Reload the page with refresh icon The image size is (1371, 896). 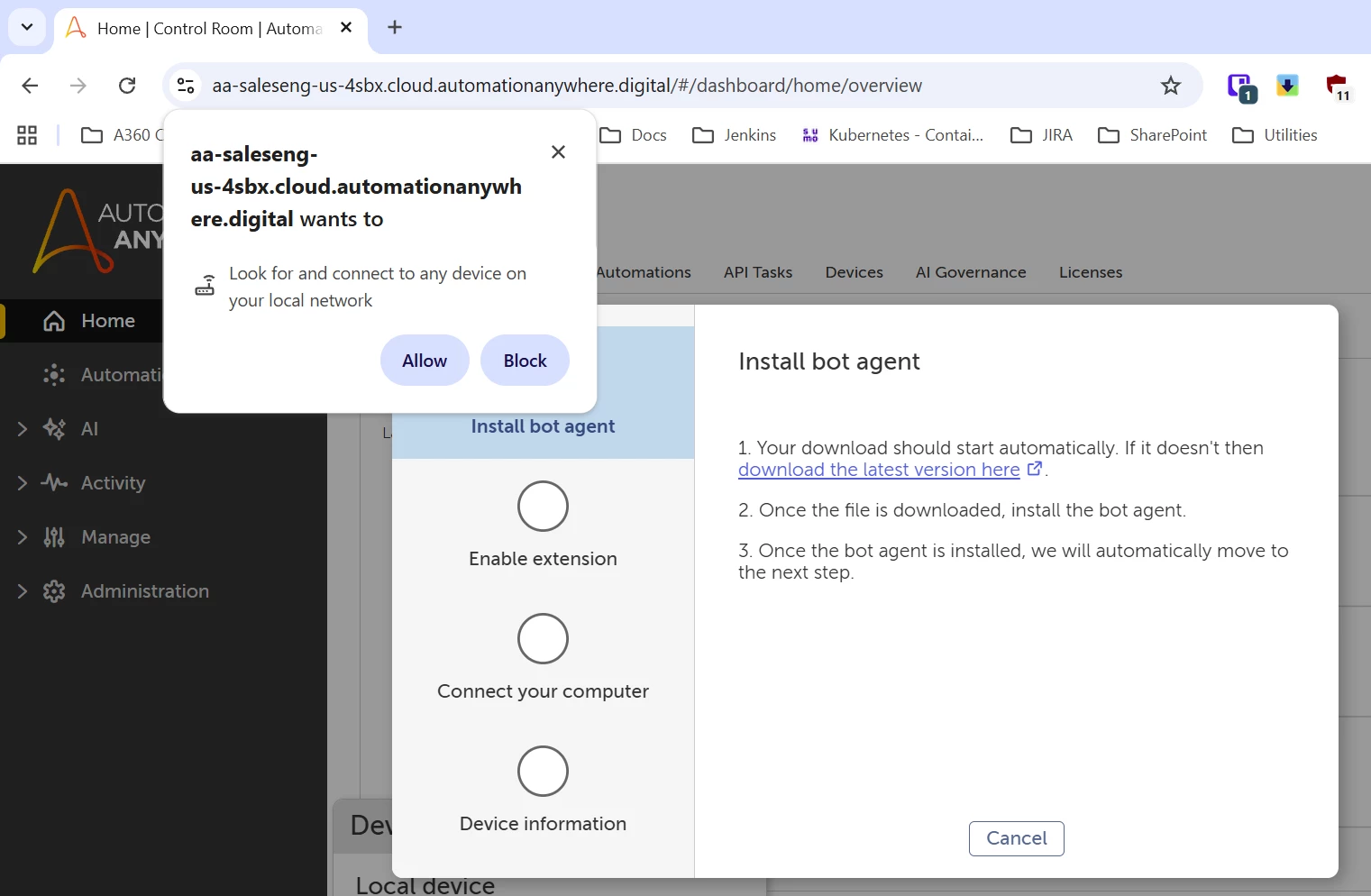coord(127,86)
